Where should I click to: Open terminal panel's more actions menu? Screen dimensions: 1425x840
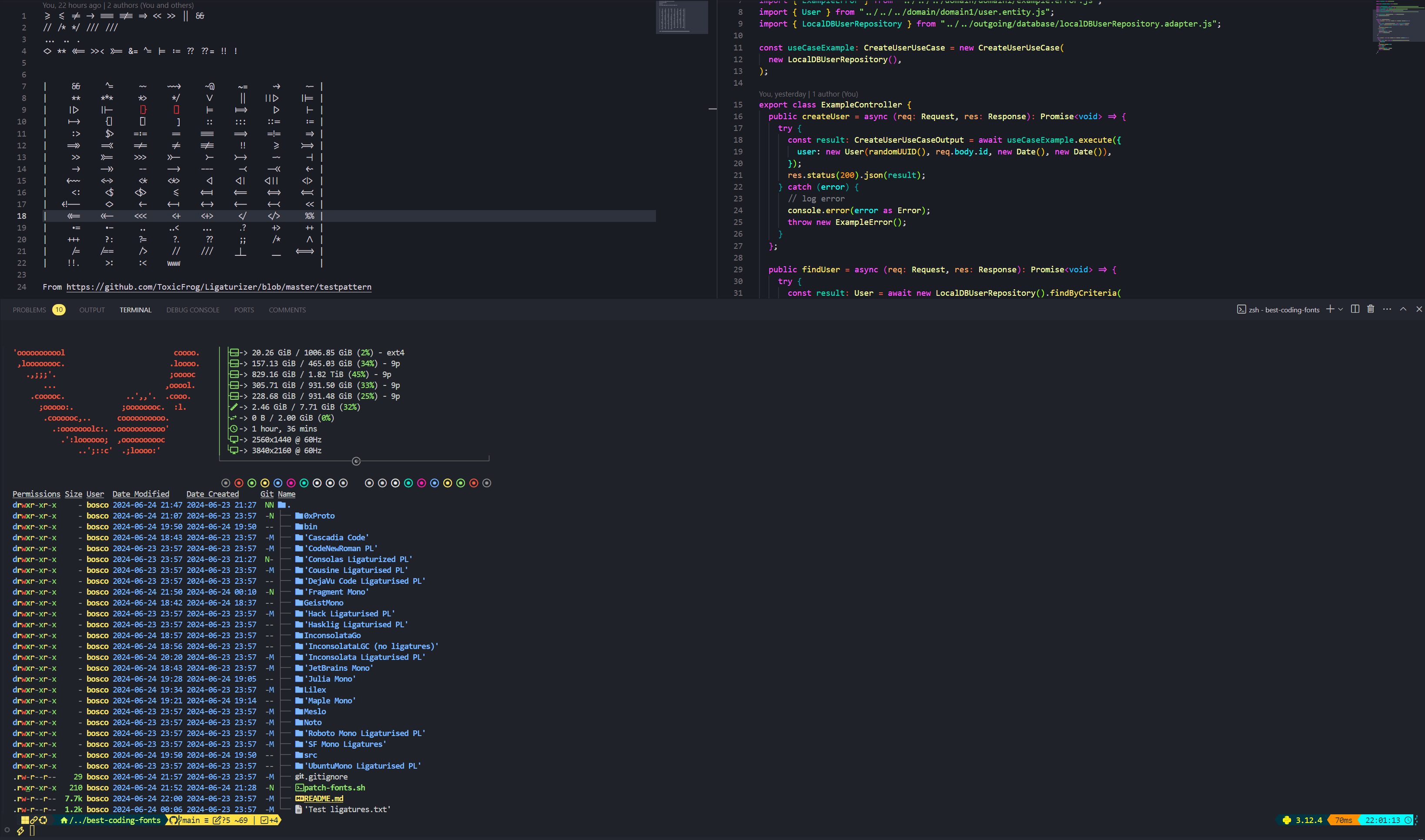pos(1387,309)
